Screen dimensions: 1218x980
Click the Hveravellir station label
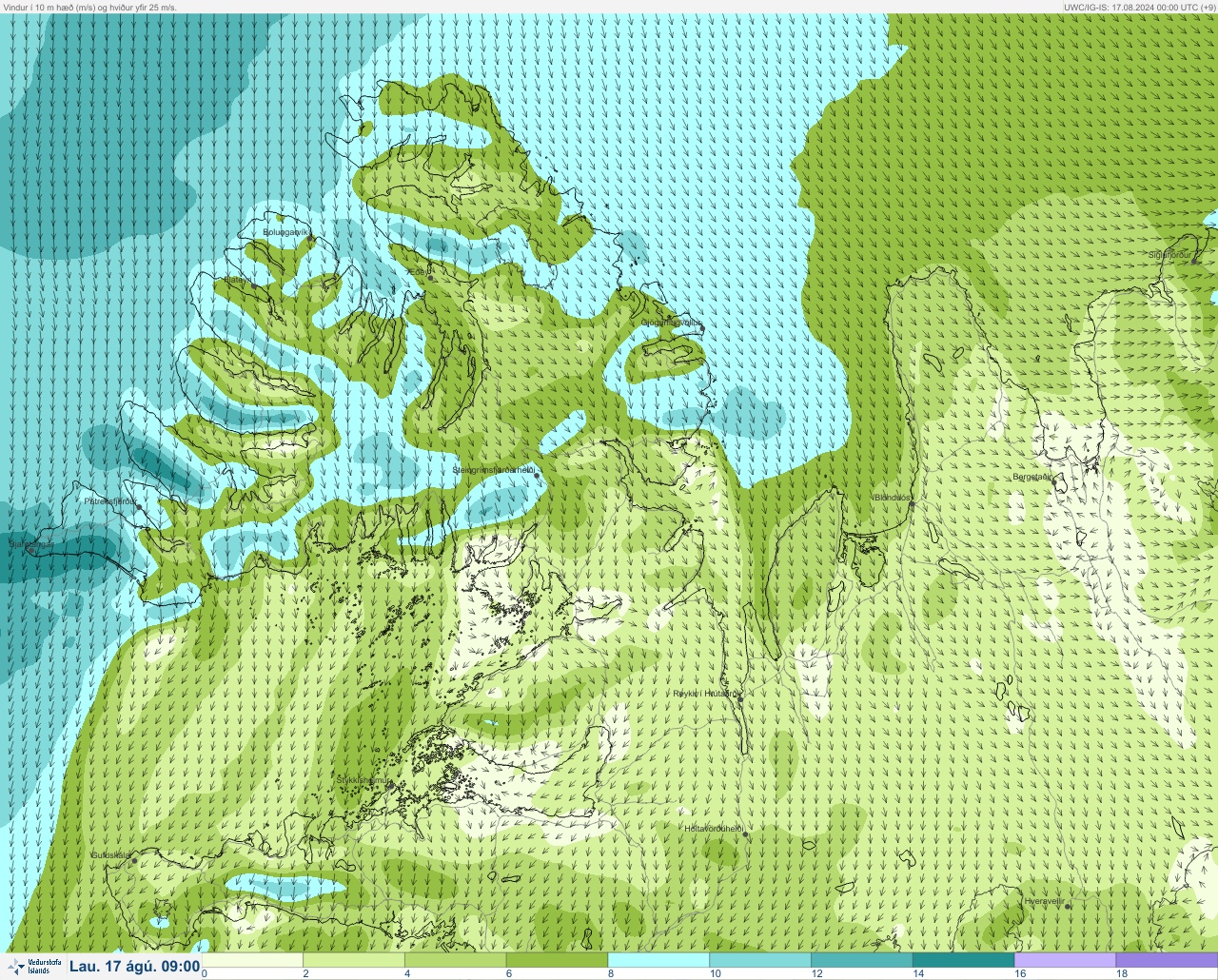tap(1044, 900)
